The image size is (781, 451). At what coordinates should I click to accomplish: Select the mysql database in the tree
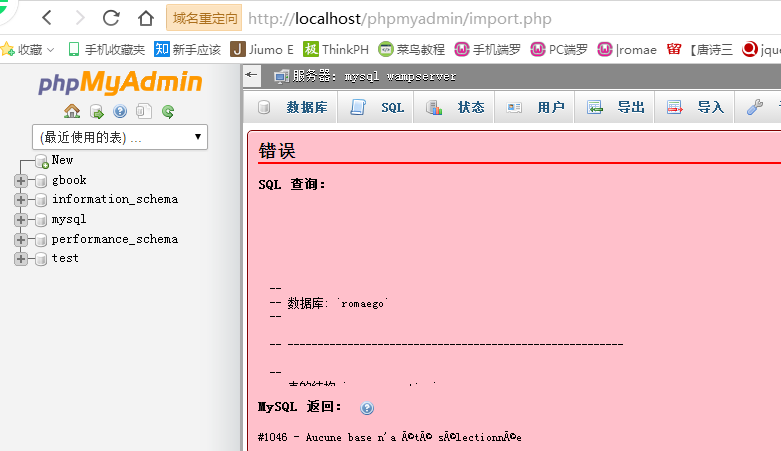[x=69, y=219]
